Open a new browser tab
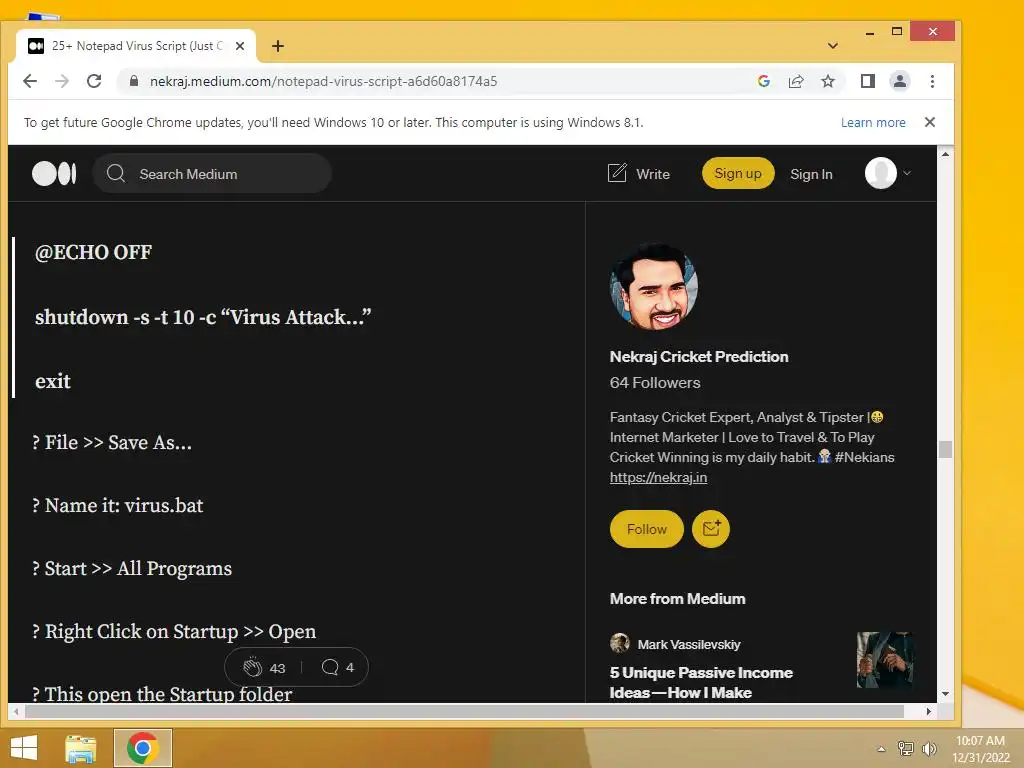Screen dimensions: 1024x768 click(278, 46)
